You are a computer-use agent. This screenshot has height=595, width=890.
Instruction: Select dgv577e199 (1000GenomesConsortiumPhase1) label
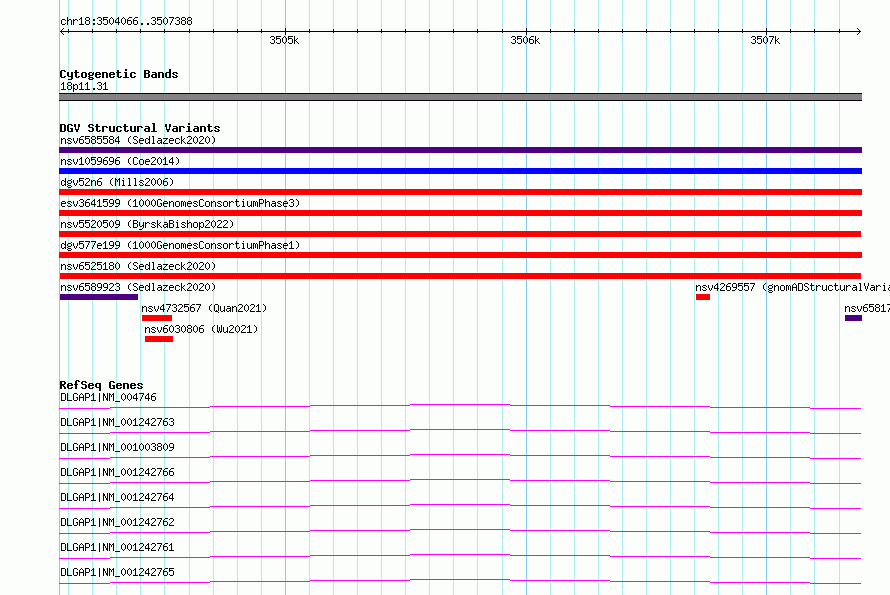point(180,245)
